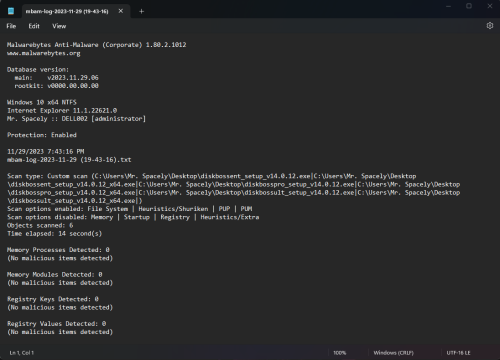Image resolution: width=500 pixels, height=360 pixels.
Task: Open the View menu
Action: coord(59,26)
